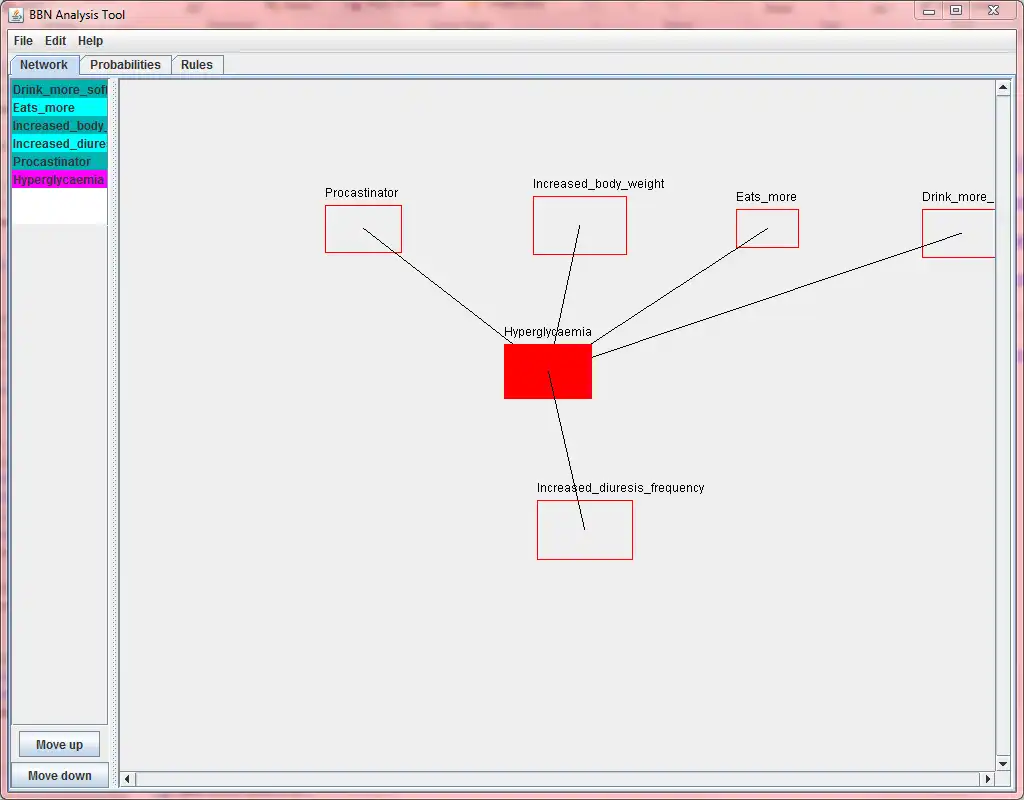Open the File menu

(x=23, y=40)
